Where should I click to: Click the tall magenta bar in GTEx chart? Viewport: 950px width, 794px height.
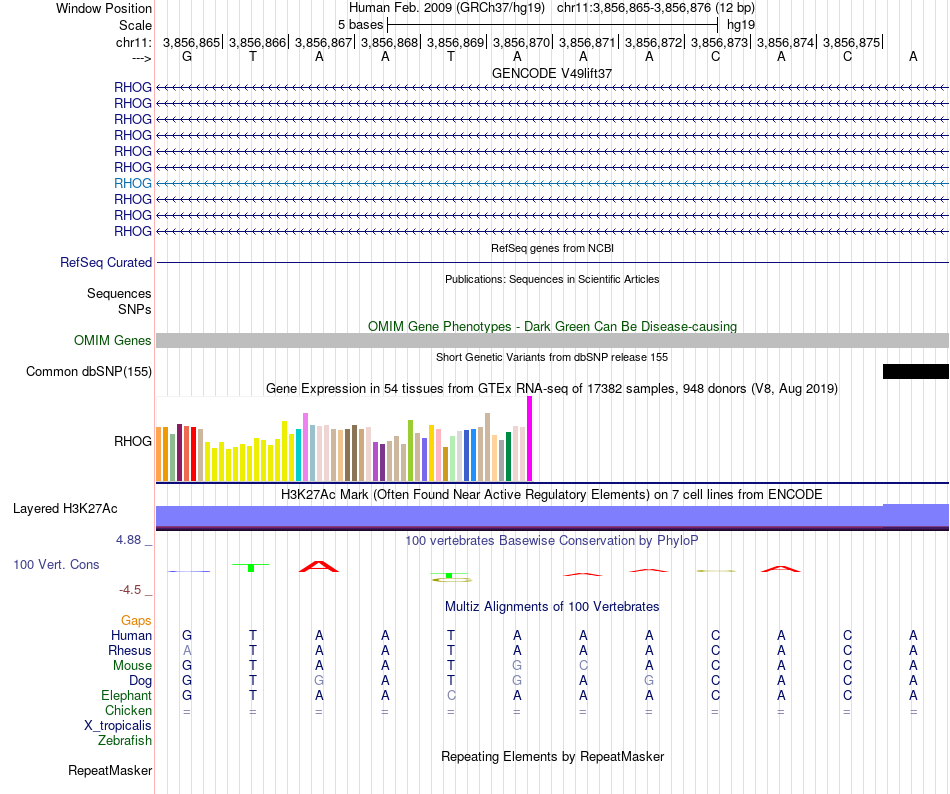click(530, 438)
